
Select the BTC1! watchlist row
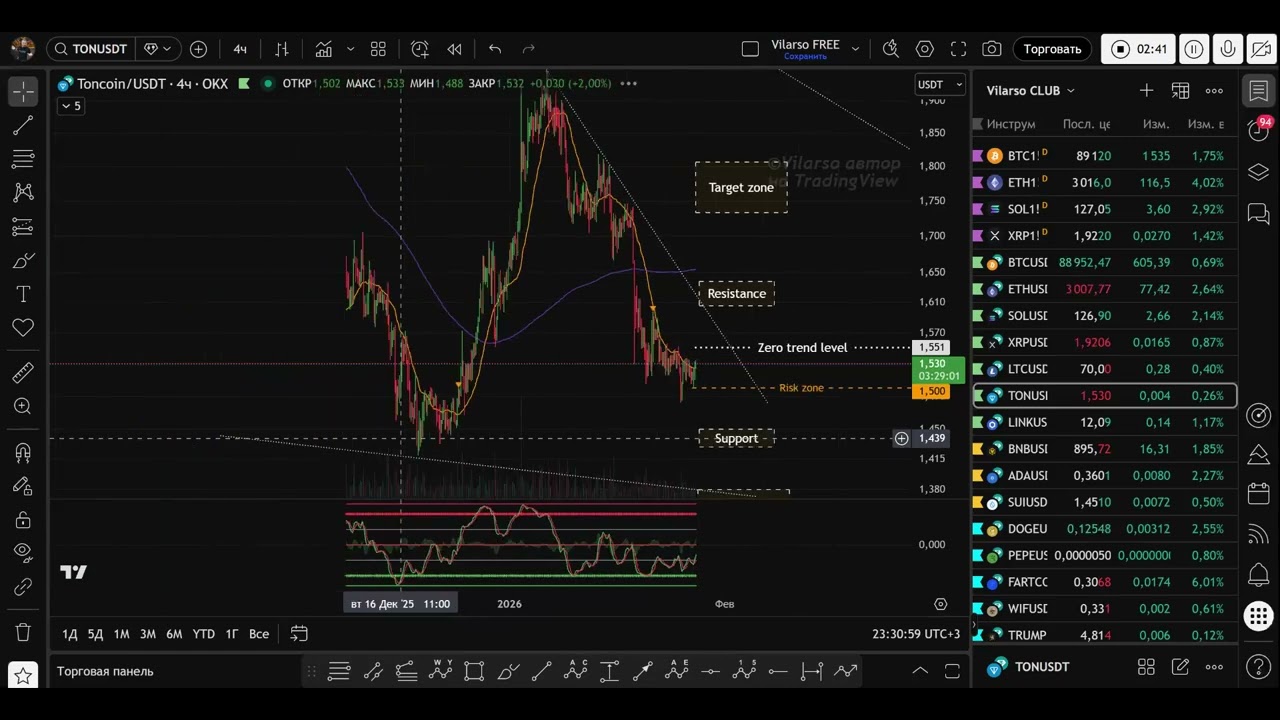(1105, 156)
